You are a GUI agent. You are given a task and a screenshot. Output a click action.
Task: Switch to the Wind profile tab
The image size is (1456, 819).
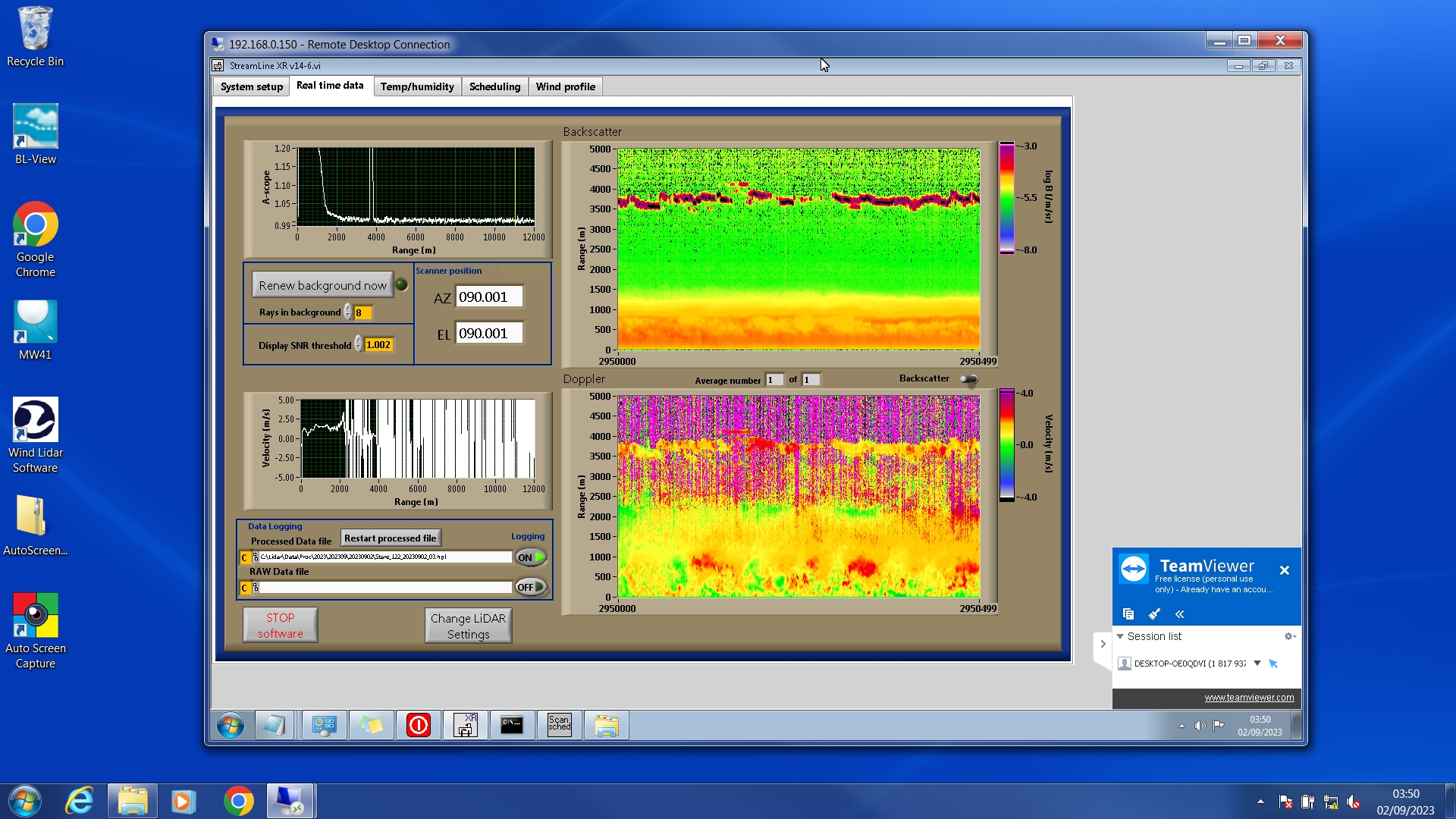(x=565, y=86)
